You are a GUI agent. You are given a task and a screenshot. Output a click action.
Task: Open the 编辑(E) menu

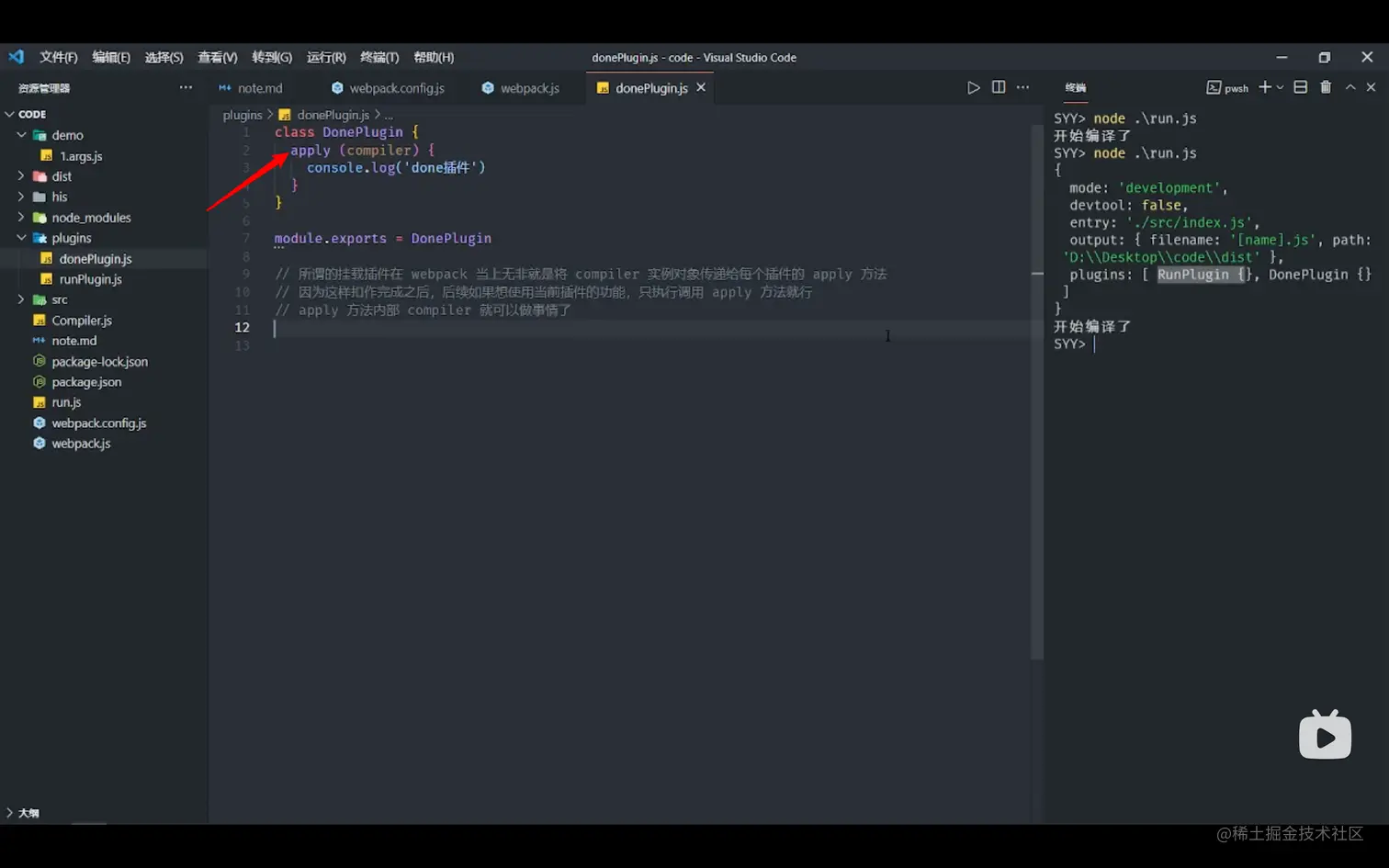point(111,57)
